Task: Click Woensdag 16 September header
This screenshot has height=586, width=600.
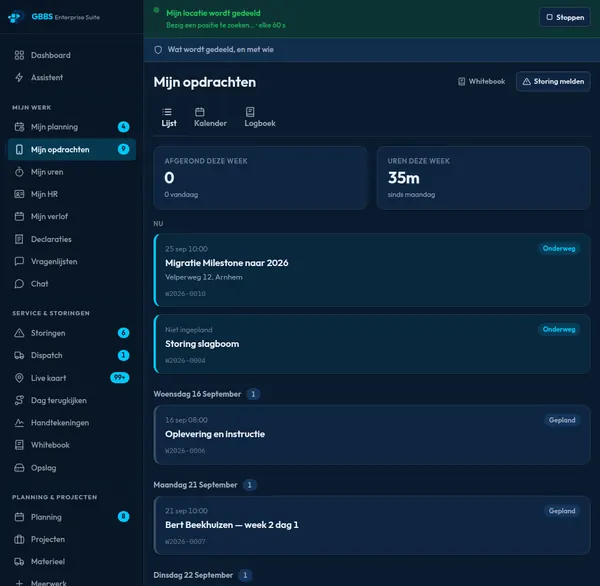Action: [197, 394]
